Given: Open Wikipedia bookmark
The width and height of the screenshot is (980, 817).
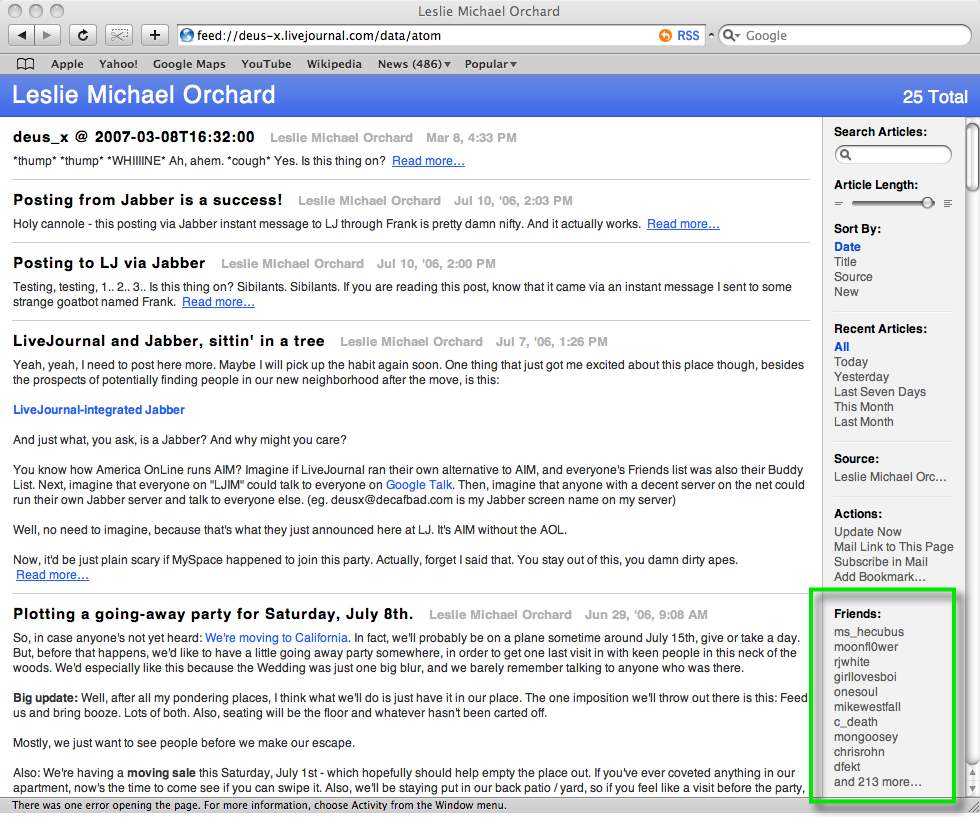Looking at the screenshot, I should click(x=334, y=64).
